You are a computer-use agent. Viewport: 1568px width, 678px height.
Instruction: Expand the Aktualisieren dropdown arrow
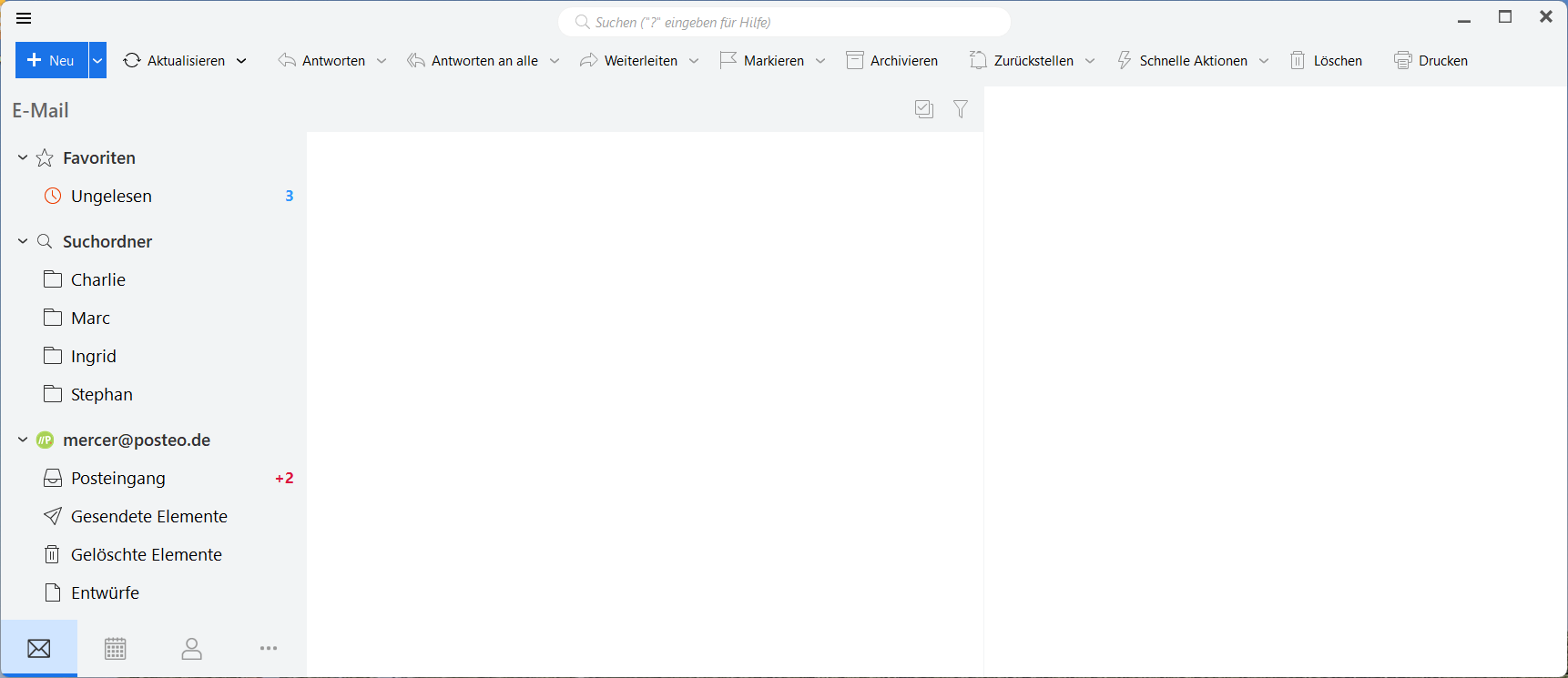241,61
